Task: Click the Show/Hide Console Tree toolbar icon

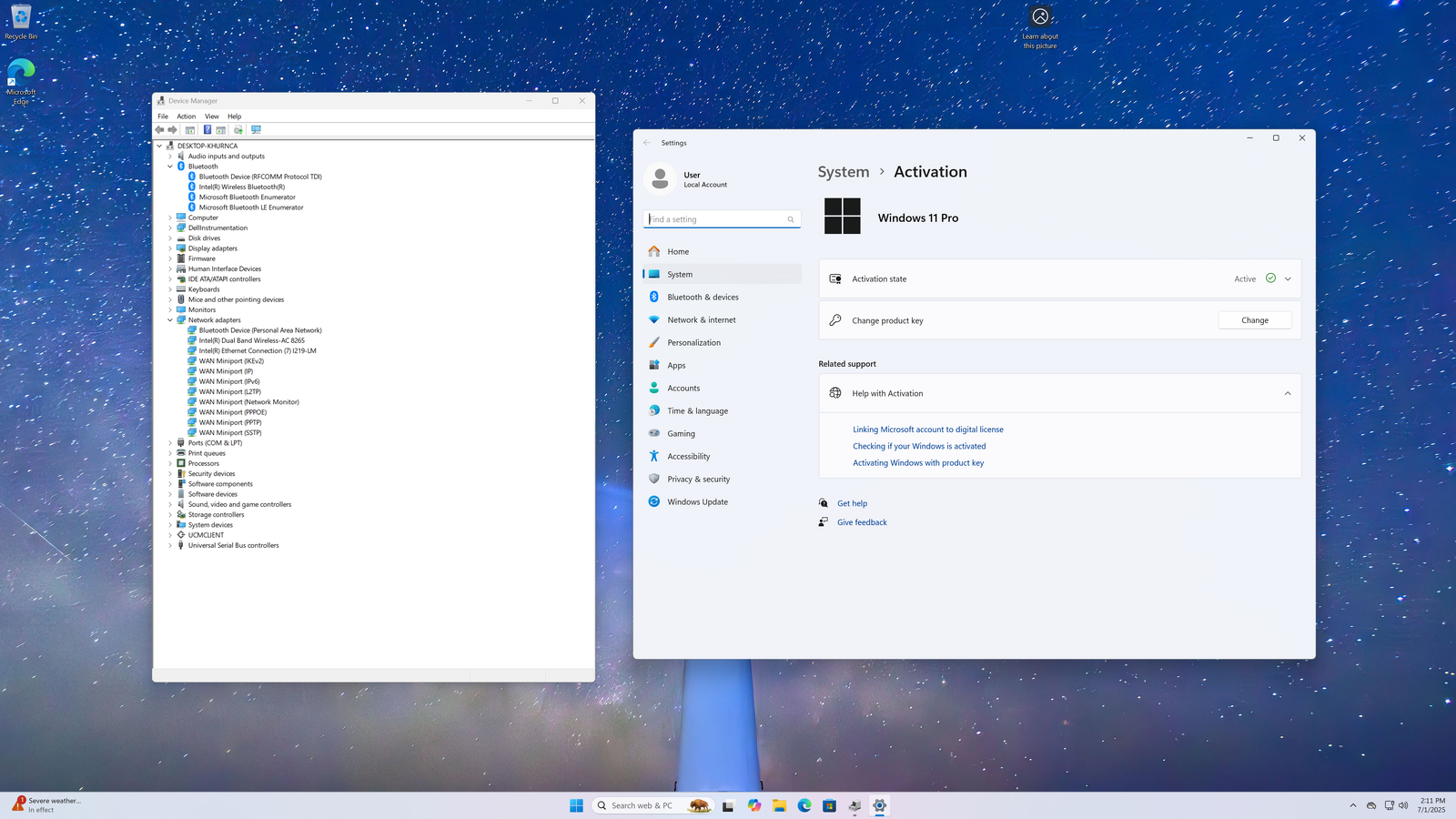Action: 190,130
